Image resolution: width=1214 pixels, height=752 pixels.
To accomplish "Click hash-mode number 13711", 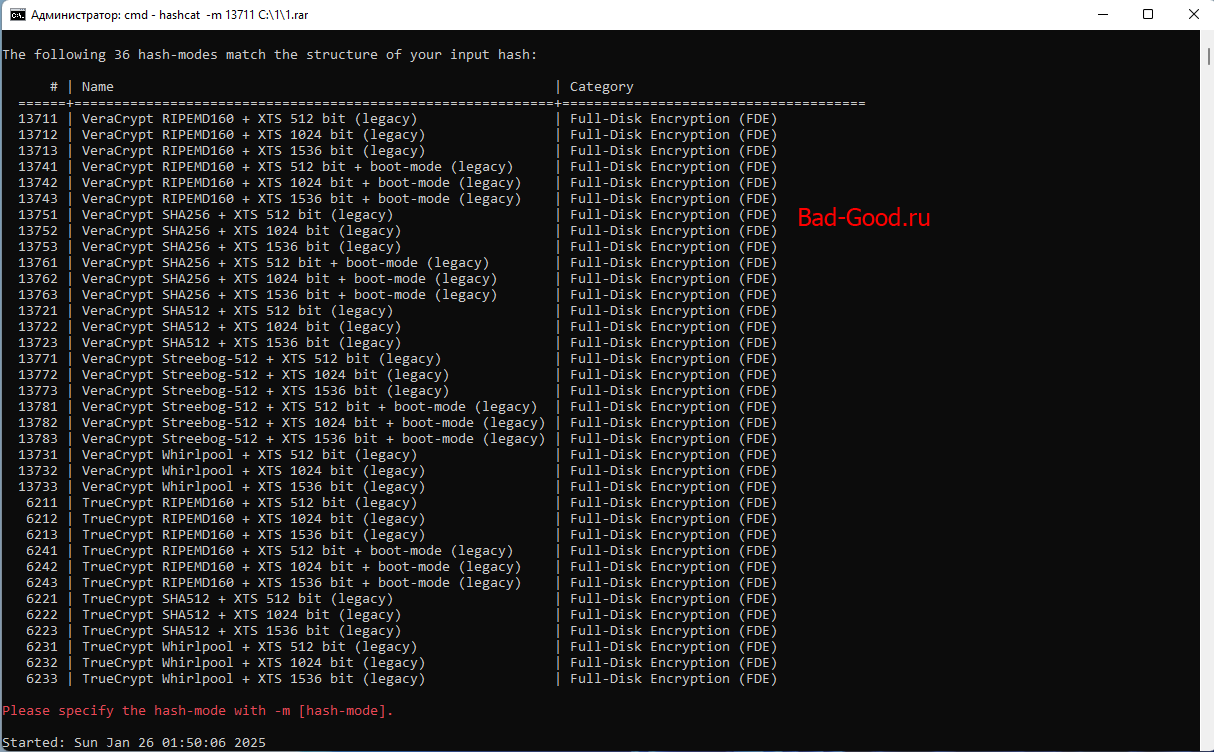I will pos(38,119).
